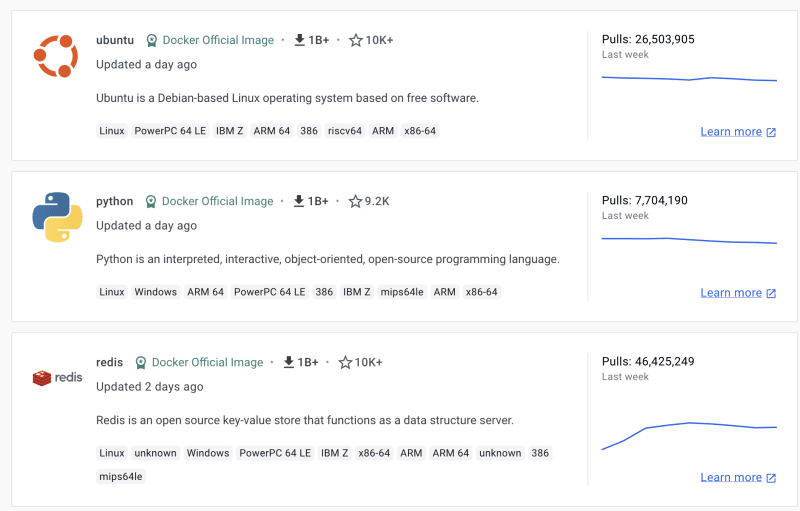The width and height of the screenshot is (800, 511).
Task: Click the python pulls trend chart
Action: (x=689, y=240)
